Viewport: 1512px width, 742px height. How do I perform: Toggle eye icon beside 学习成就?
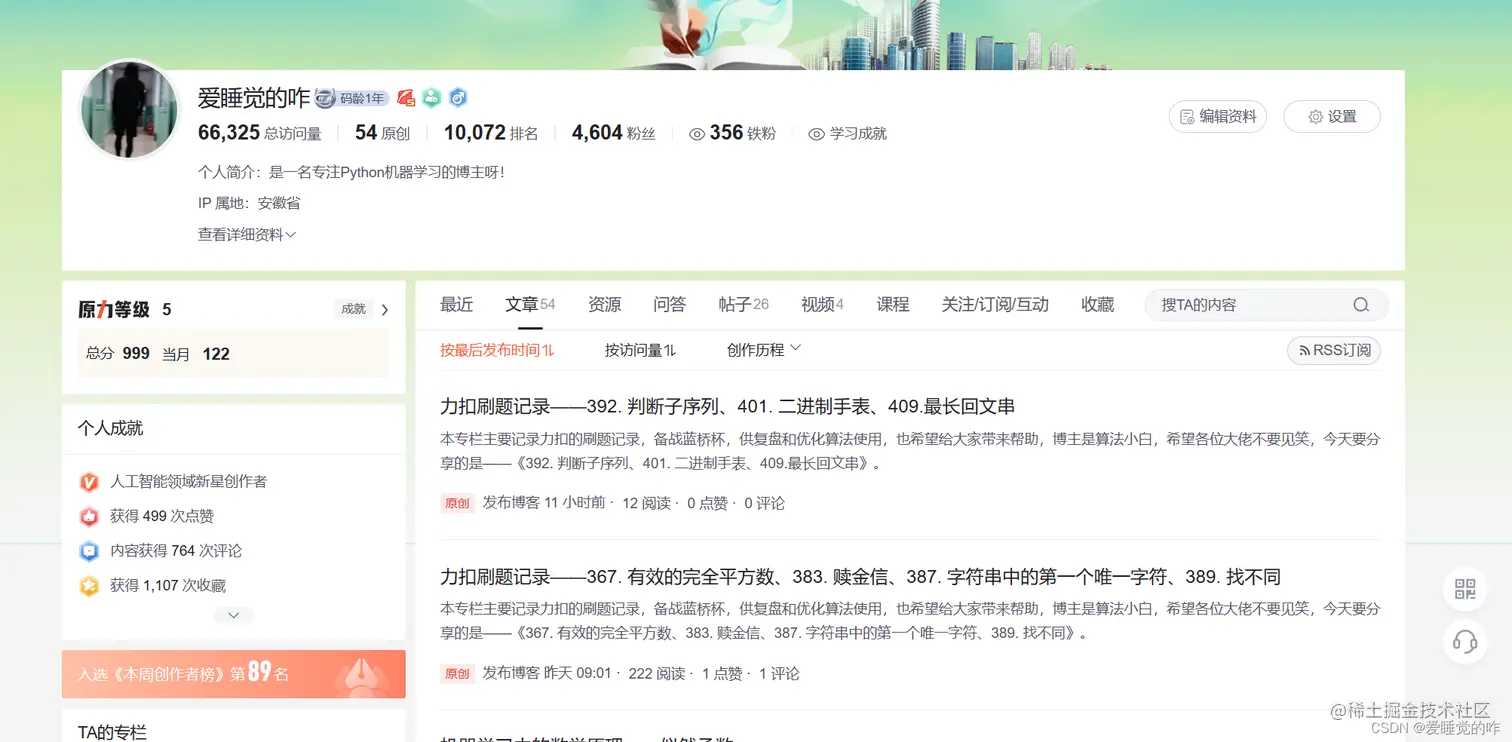816,134
